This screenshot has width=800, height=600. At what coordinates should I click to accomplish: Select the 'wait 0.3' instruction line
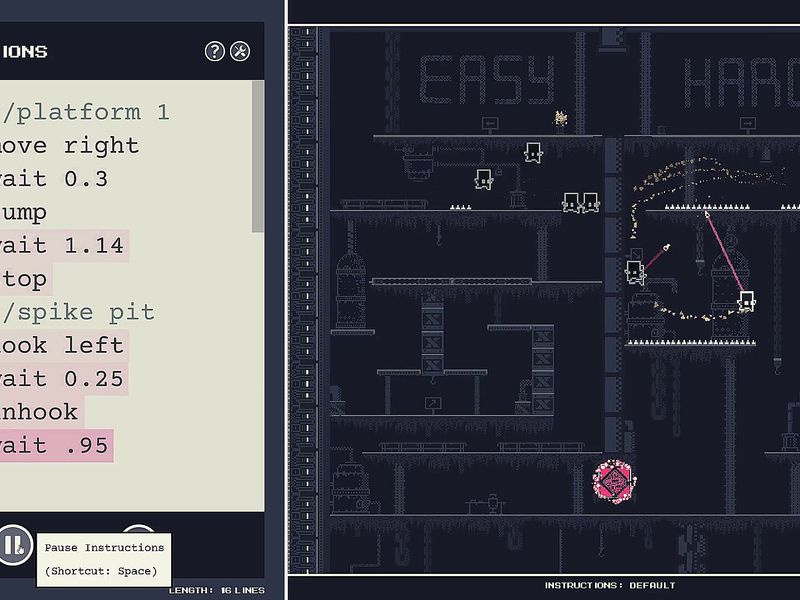coord(54,179)
